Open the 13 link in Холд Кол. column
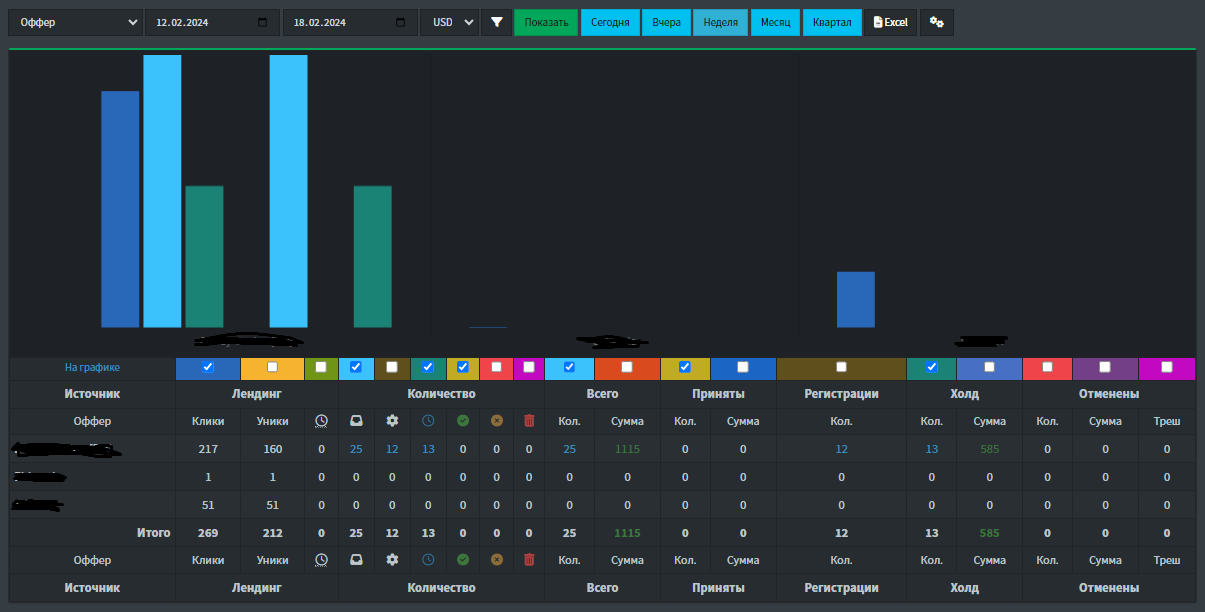Viewport: 1205px width, 612px height. [932, 449]
